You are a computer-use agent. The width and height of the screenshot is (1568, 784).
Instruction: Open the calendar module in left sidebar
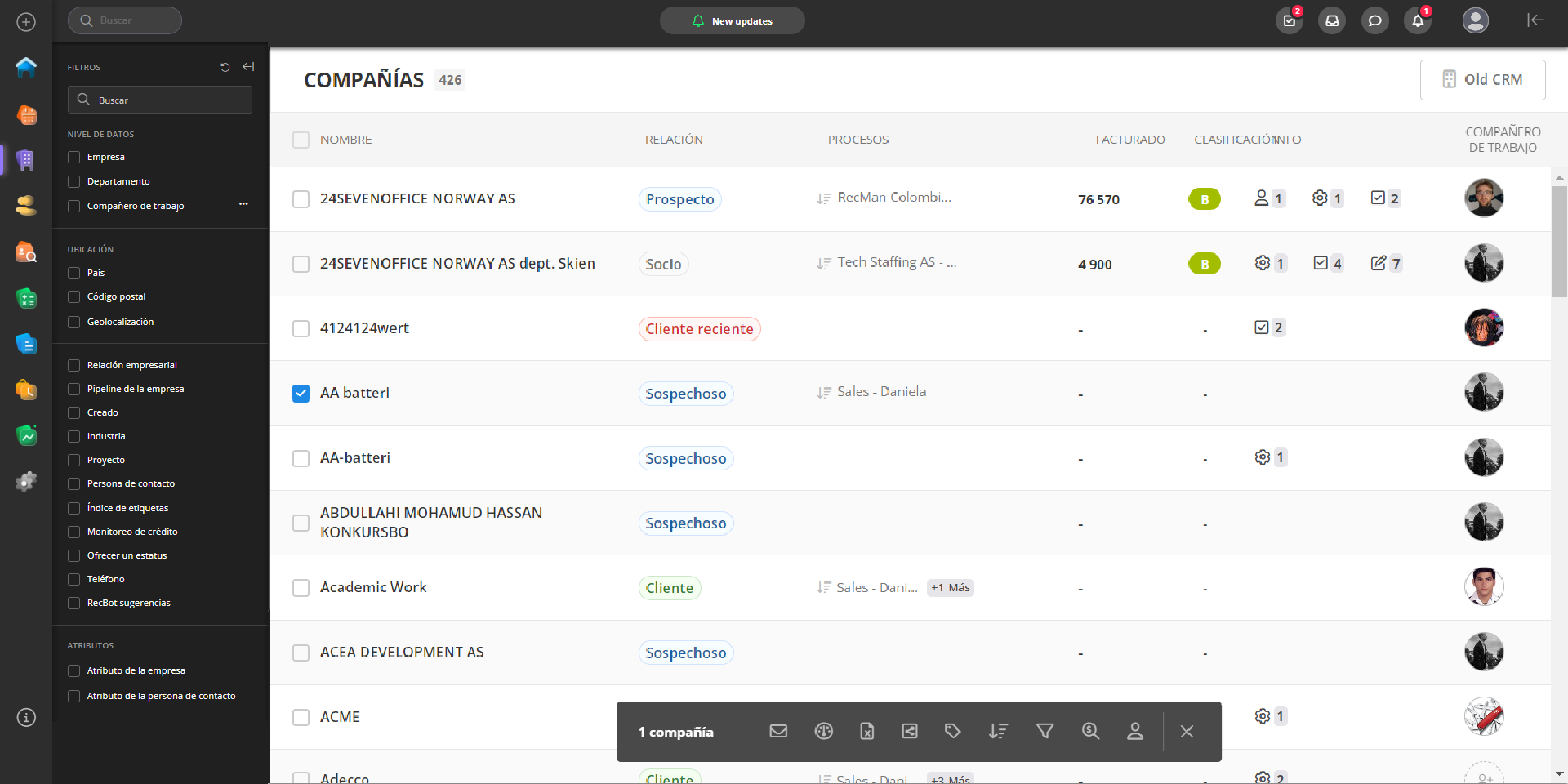click(26, 114)
